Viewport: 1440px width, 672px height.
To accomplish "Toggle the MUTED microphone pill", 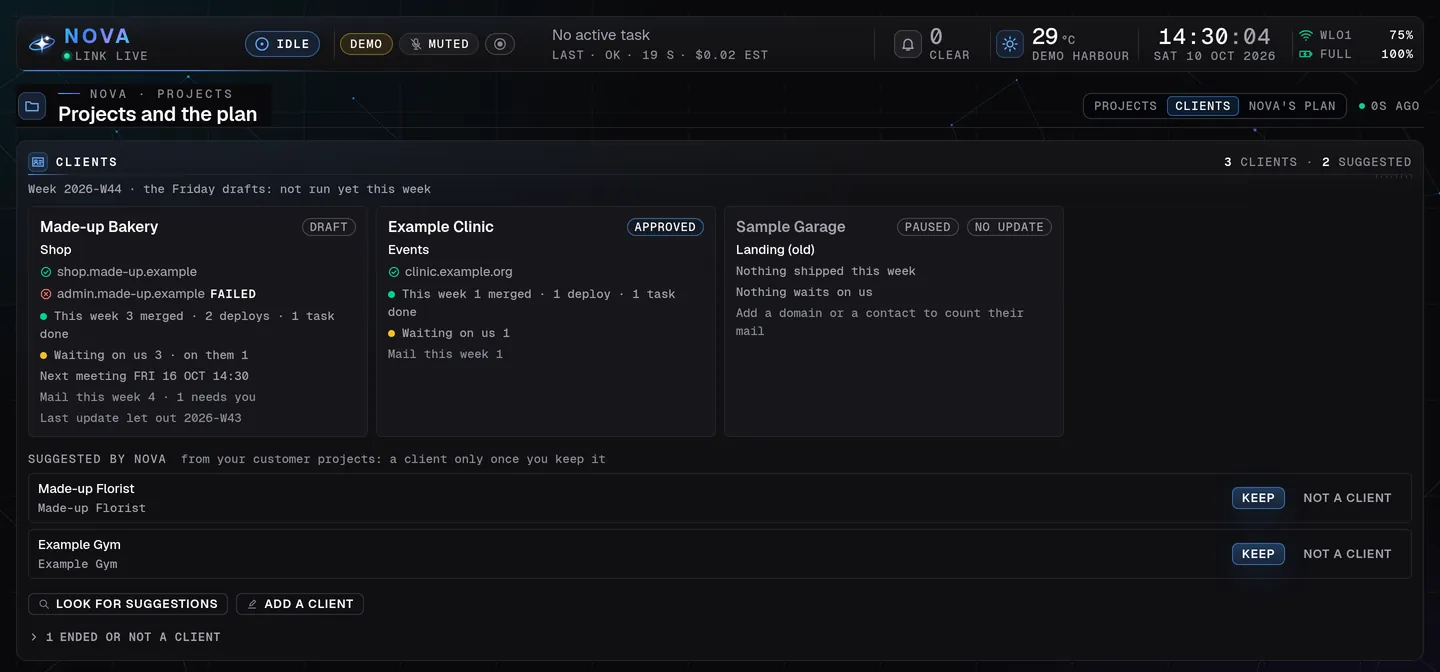I will (x=439, y=44).
